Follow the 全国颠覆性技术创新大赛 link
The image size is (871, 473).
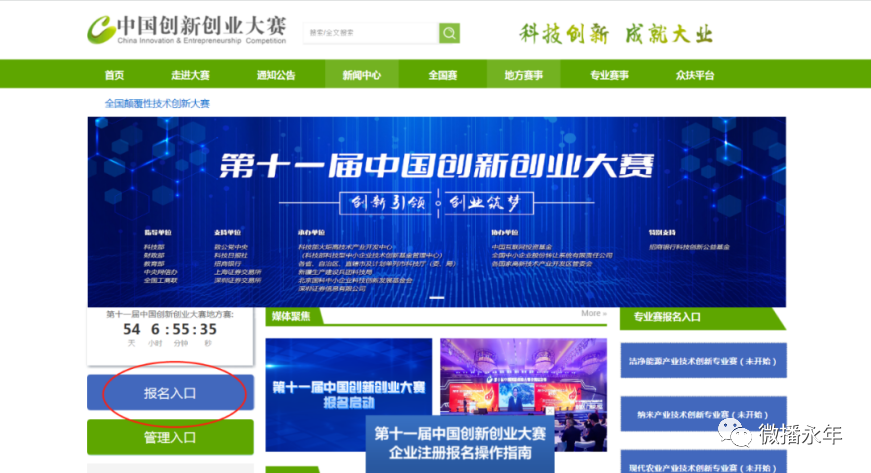coord(157,103)
